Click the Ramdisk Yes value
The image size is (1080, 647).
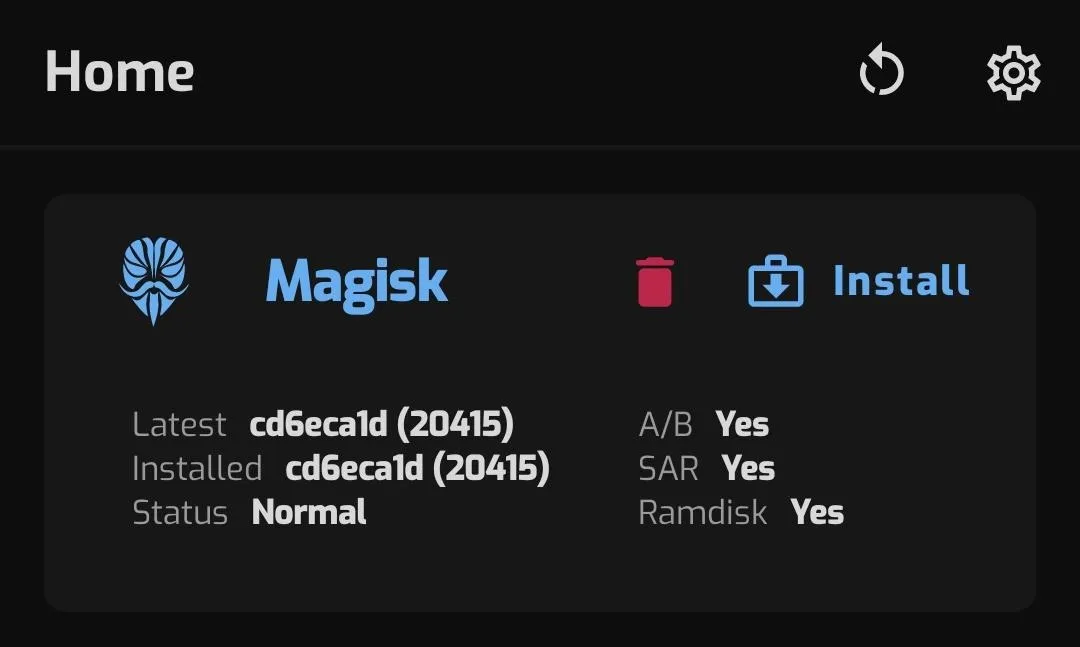tap(817, 513)
